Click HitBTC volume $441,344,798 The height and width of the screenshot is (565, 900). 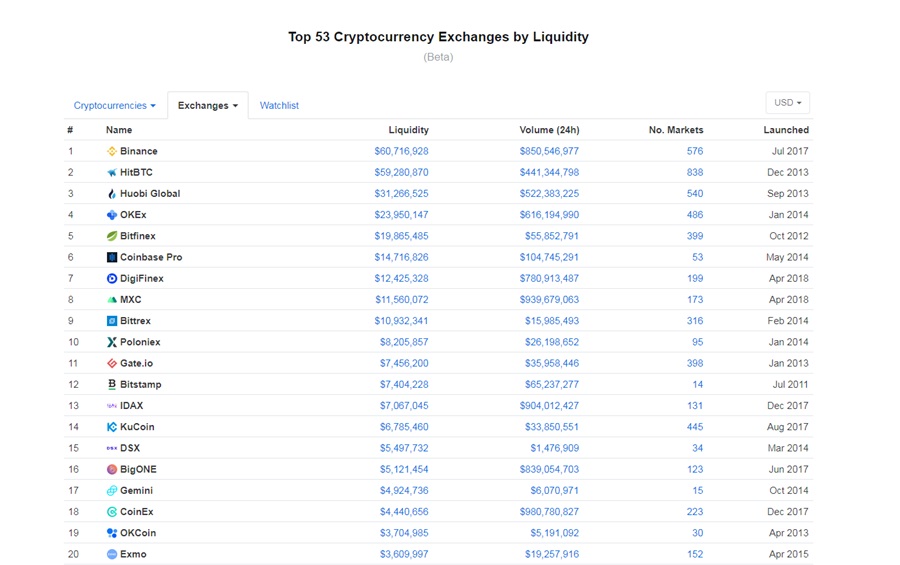pyautogui.click(x=549, y=172)
